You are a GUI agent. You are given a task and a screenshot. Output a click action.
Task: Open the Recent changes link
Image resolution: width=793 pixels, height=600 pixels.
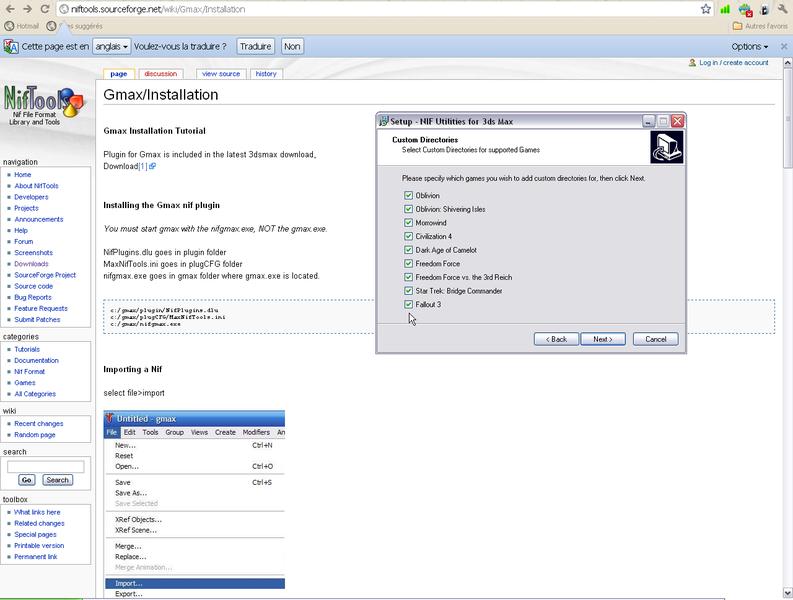tap(39, 423)
